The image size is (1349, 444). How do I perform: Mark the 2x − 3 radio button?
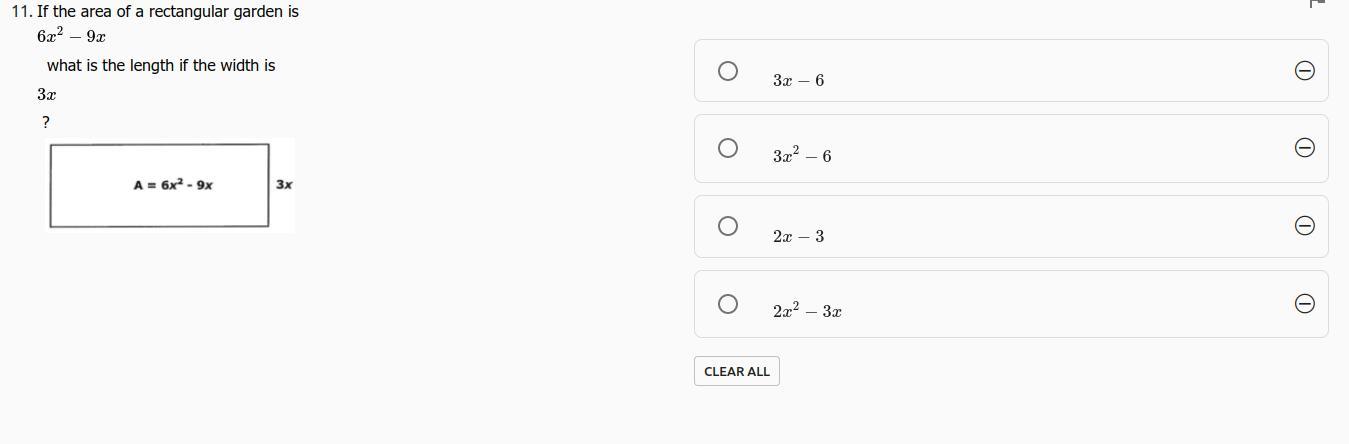click(x=728, y=226)
